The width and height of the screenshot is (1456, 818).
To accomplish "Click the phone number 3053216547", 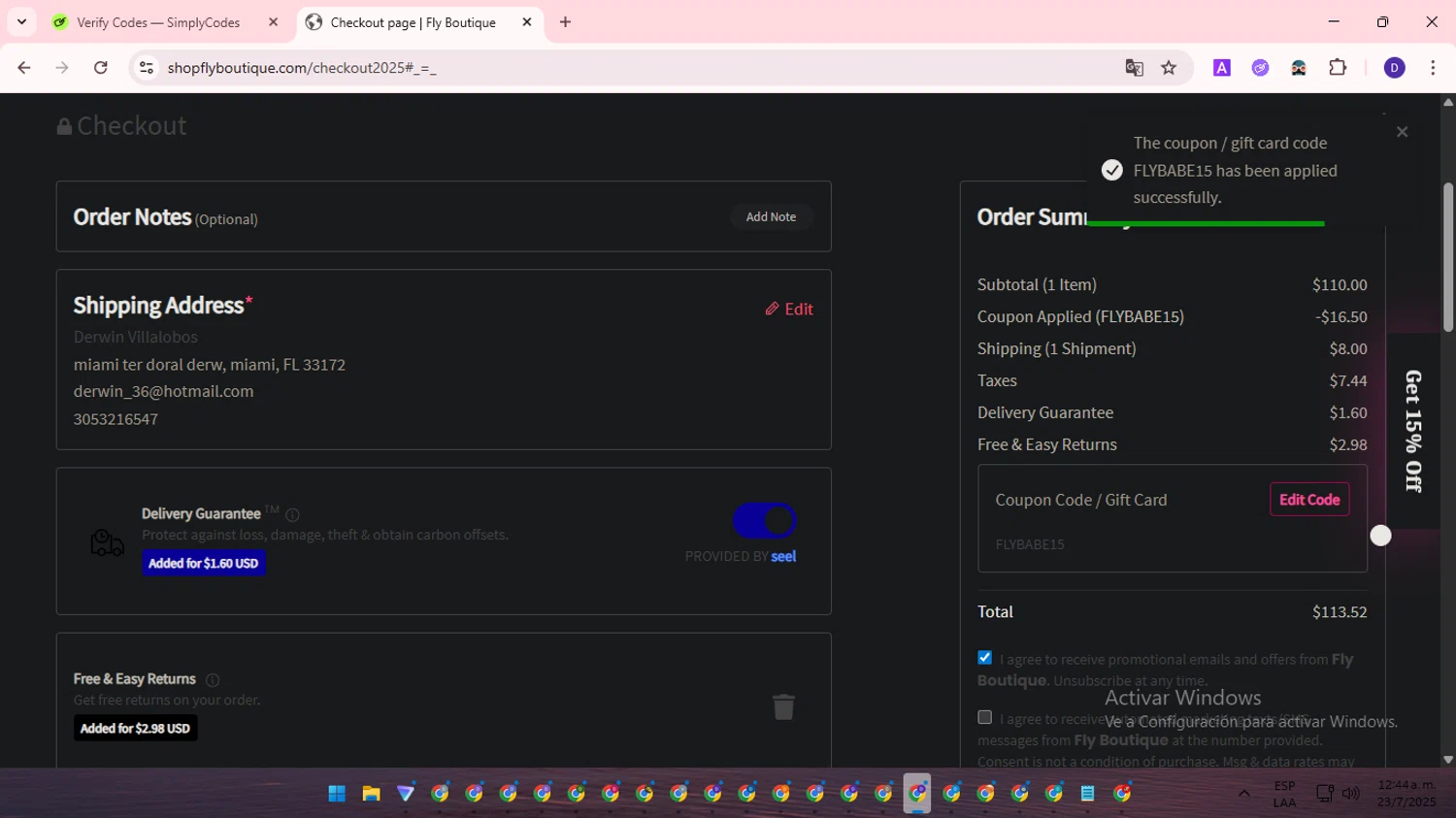I will click(116, 419).
